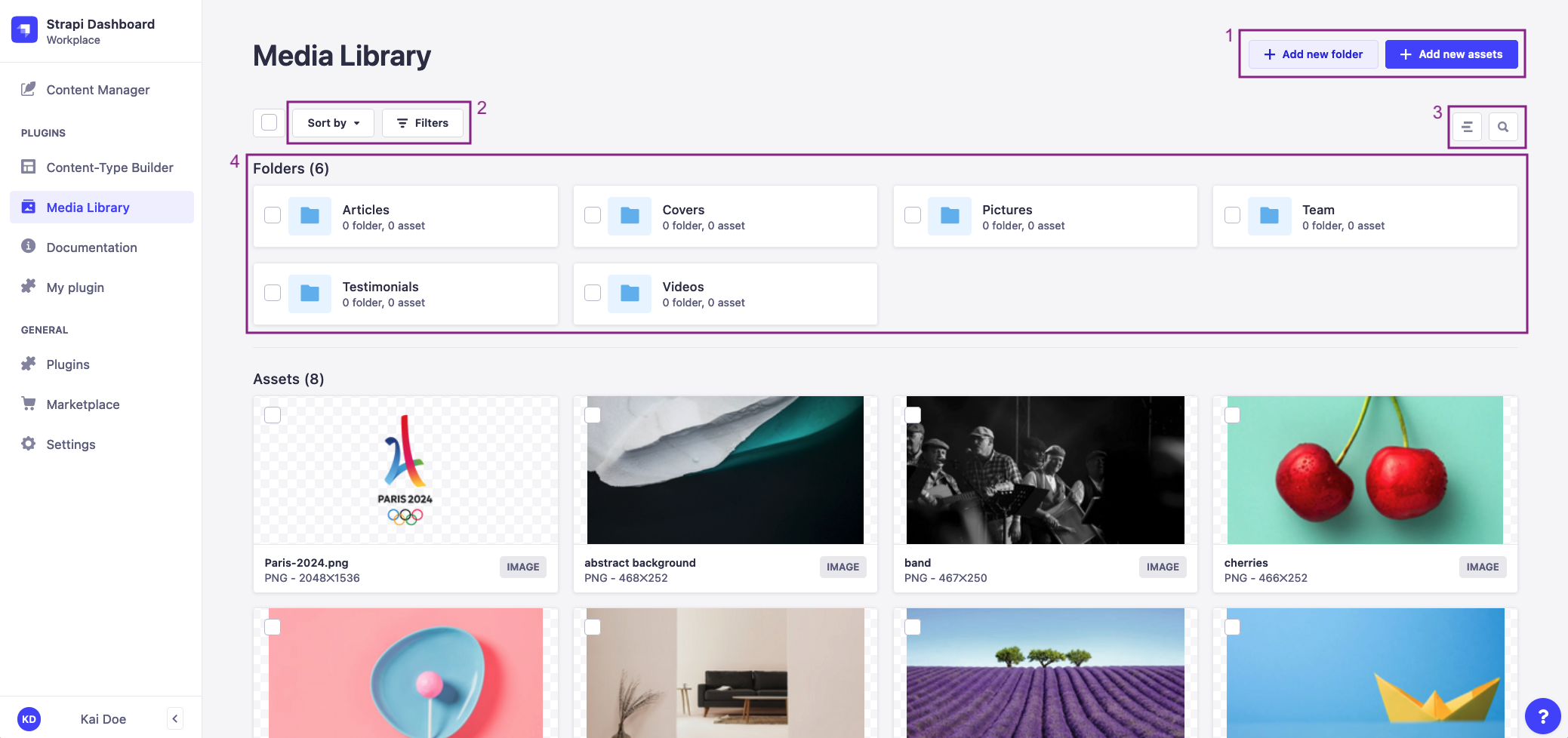The image size is (1568, 738).
Task: Open the Sort by dropdown
Action: click(331, 122)
